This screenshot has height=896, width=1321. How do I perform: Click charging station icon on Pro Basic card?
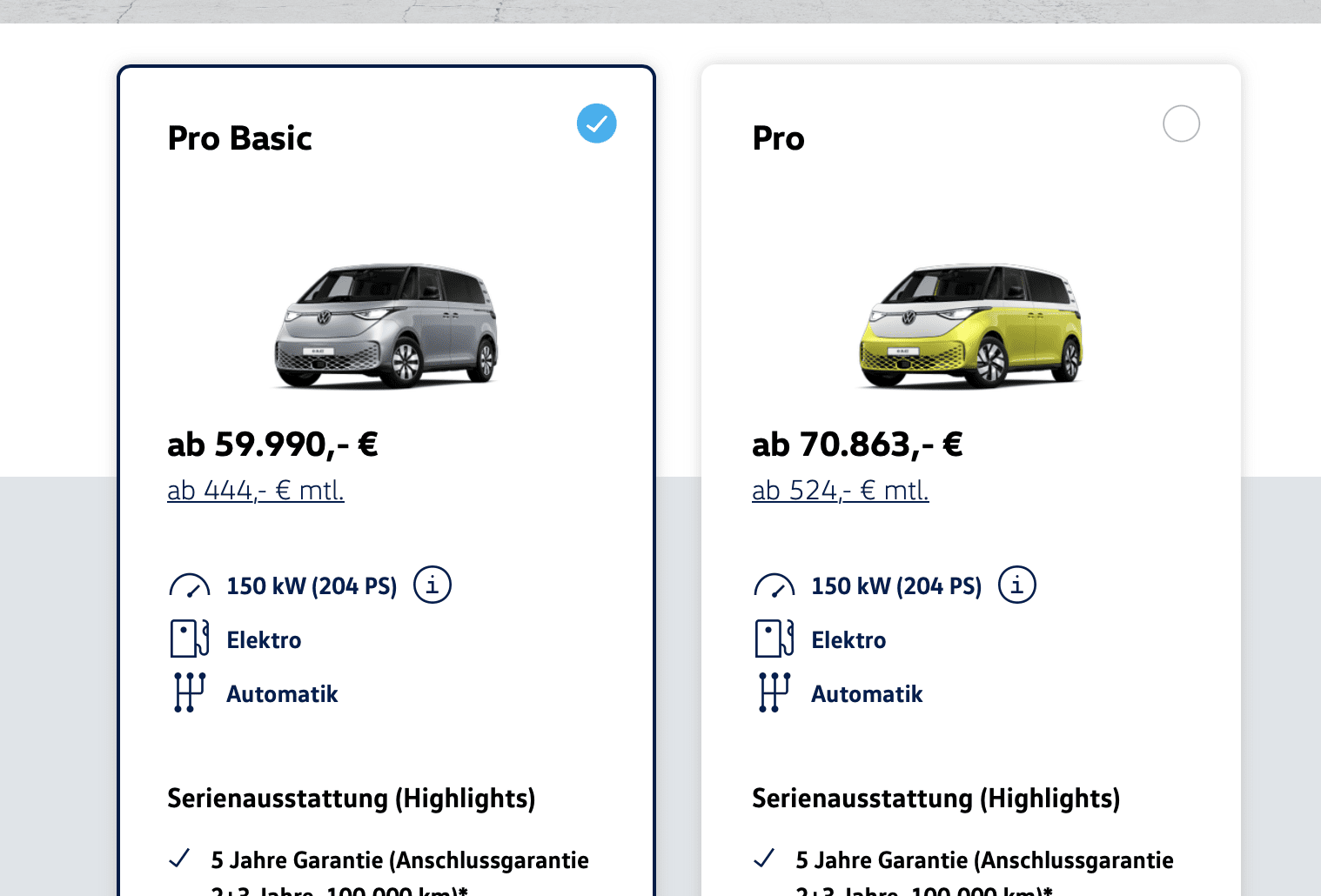pos(189,639)
